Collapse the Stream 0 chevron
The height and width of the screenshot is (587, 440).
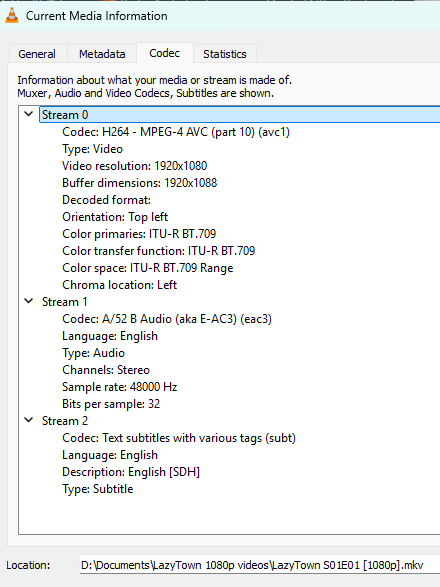click(29, 114)
